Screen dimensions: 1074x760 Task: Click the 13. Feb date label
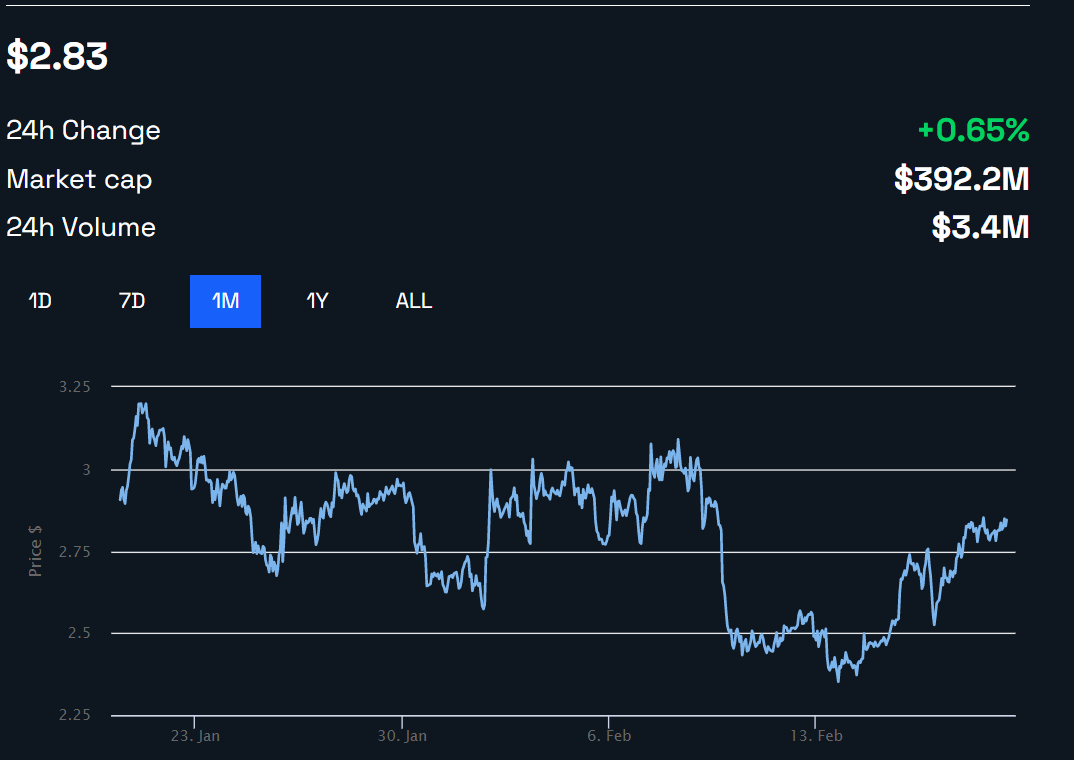click(816, 737)
